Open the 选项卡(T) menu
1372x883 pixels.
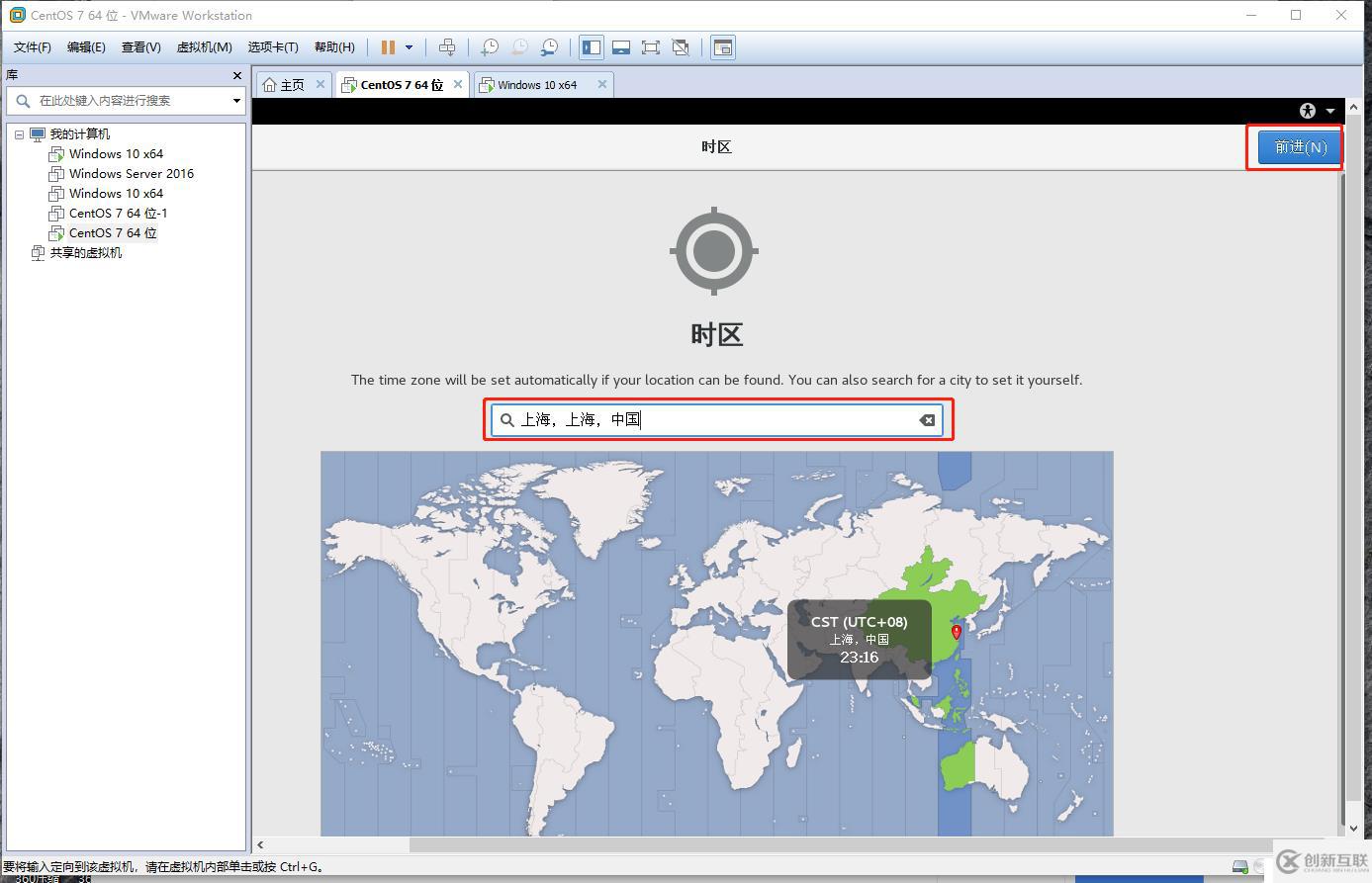273,47
